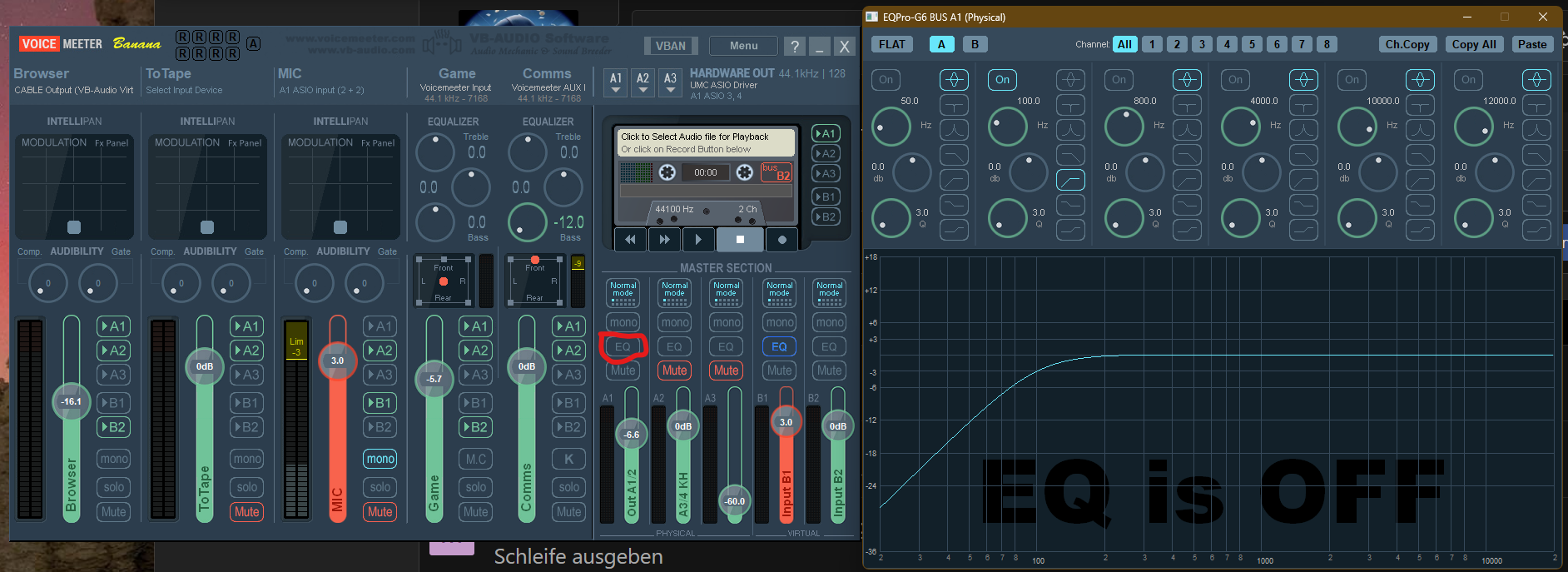Select low-pass filter for the 10000 Hz band
The height and width of the screenshot is (572, 1568).
click(1420, 155)
